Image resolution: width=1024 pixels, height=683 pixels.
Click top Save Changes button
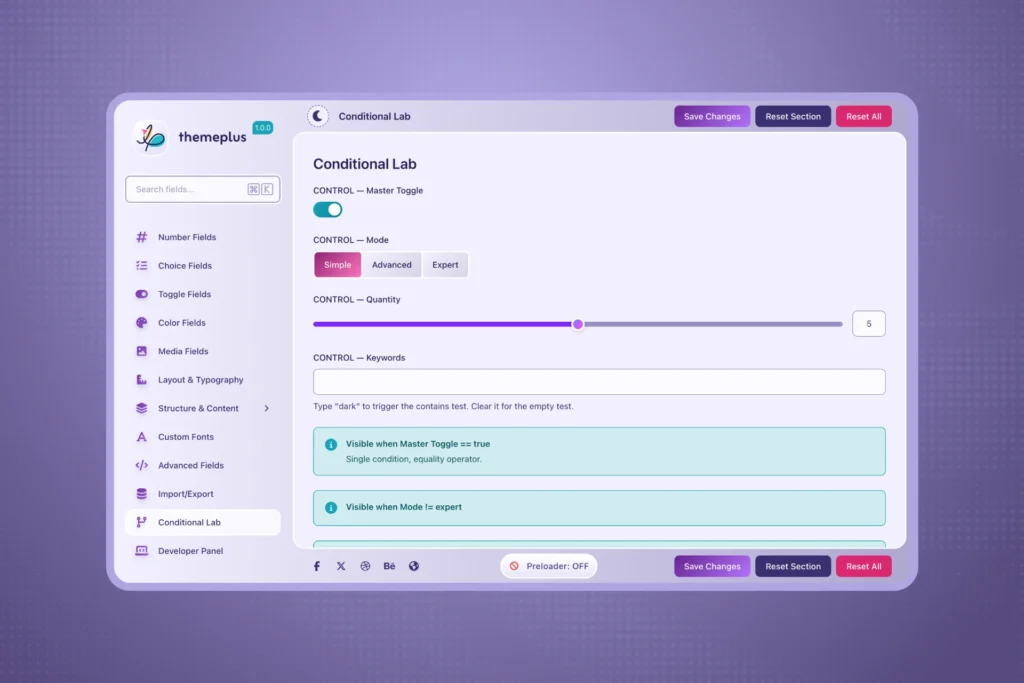[712, 116]
